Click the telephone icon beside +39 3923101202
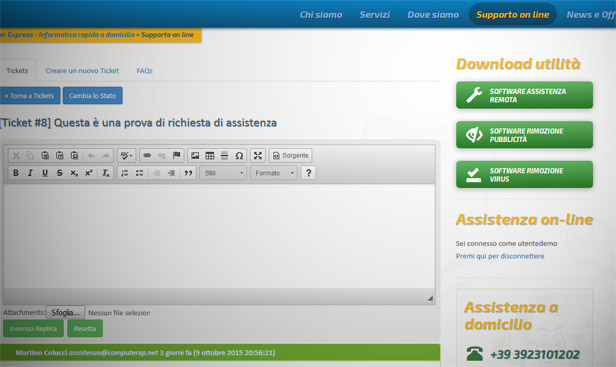 pyautogui.click(x=475, y=354)
